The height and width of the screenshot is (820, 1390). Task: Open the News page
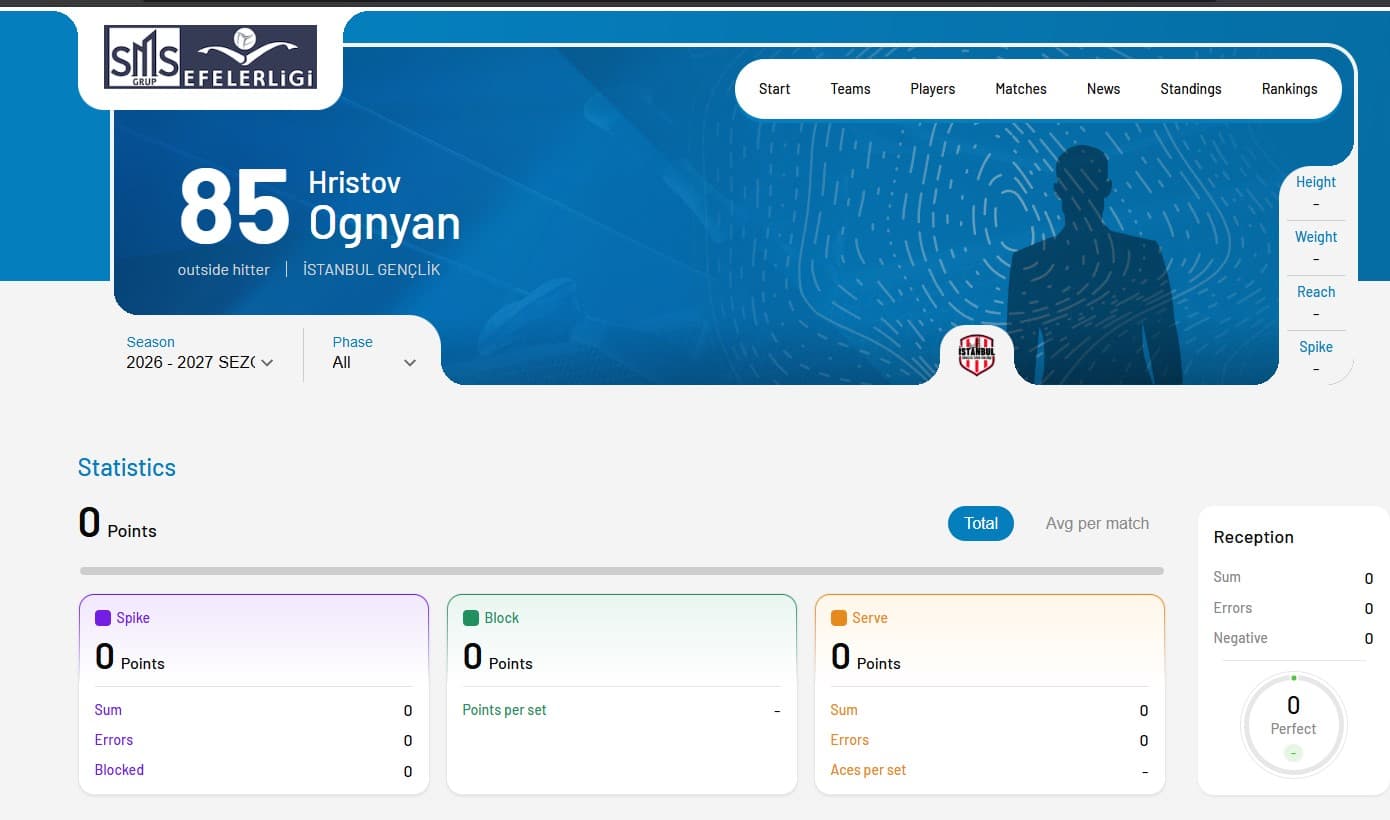click(1103, 89)
